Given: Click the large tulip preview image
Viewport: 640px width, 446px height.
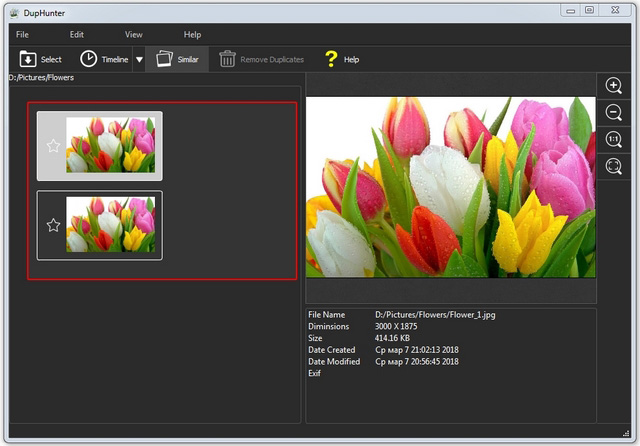Looking at the screenshot, I should (x=450, y=187).
